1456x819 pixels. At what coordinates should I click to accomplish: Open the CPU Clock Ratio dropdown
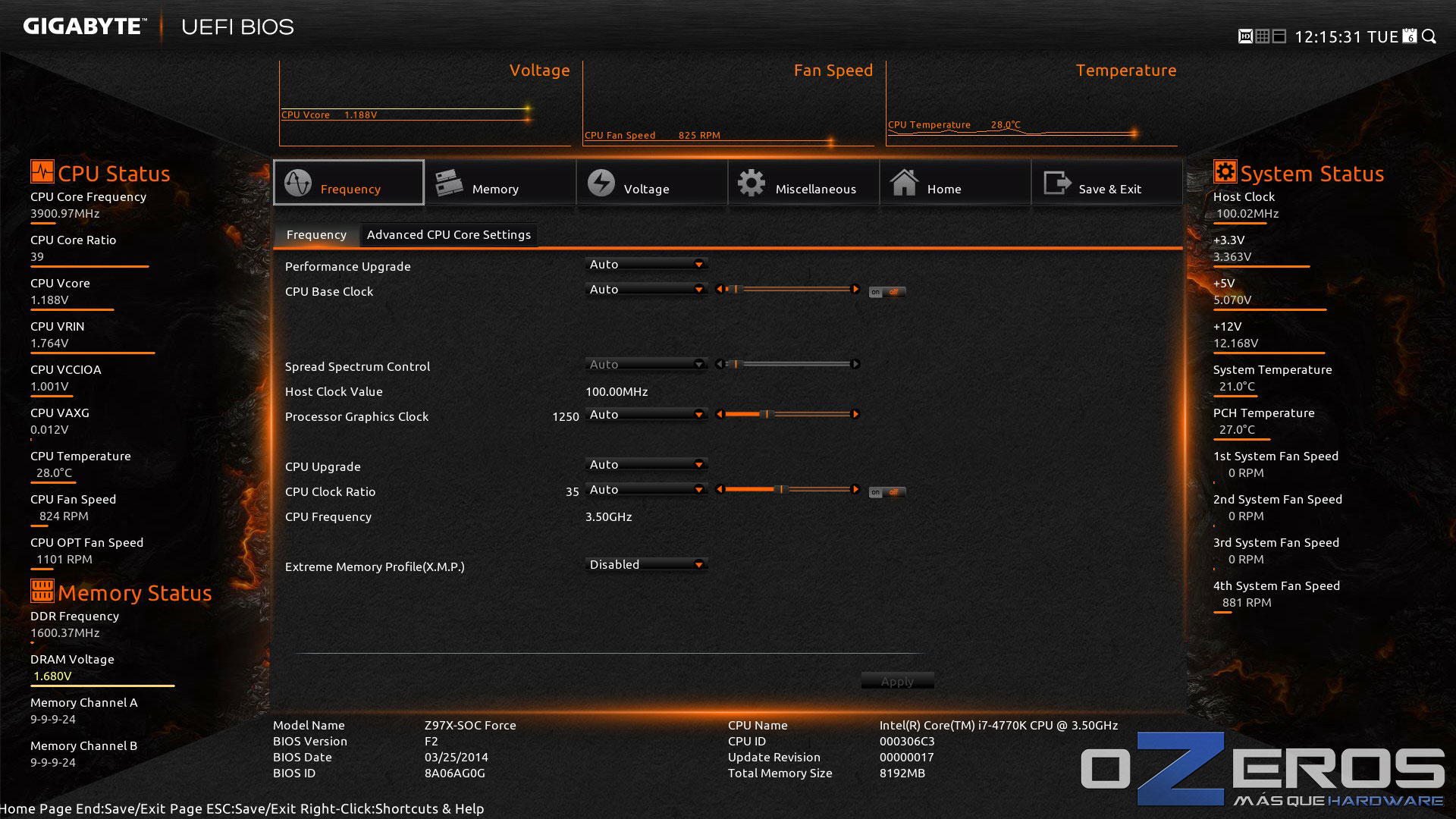pyautogui.click(x=647, y=489)
